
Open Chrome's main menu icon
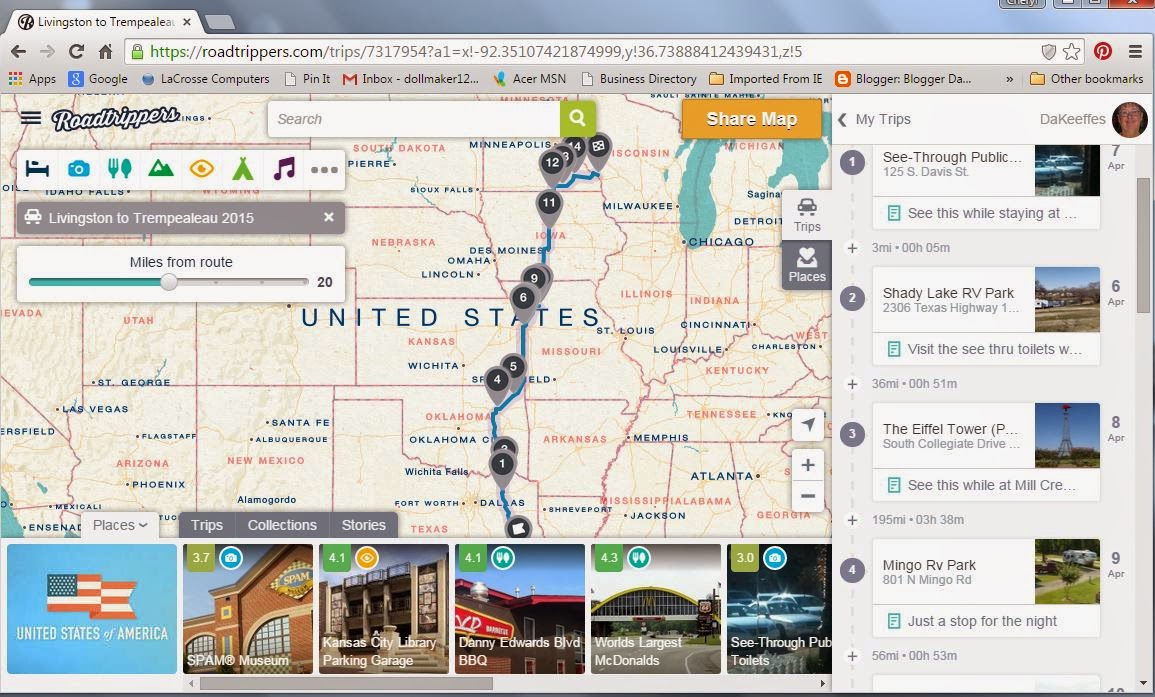point(1135,51)
